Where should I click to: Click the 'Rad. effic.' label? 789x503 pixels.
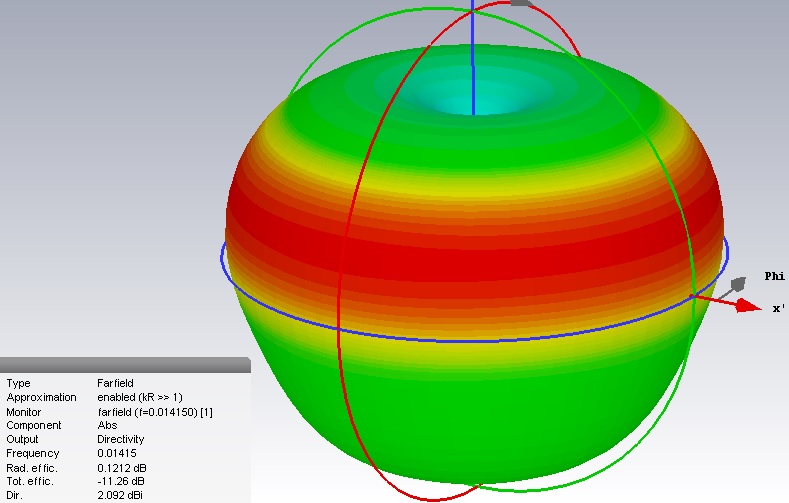point(32,468)
